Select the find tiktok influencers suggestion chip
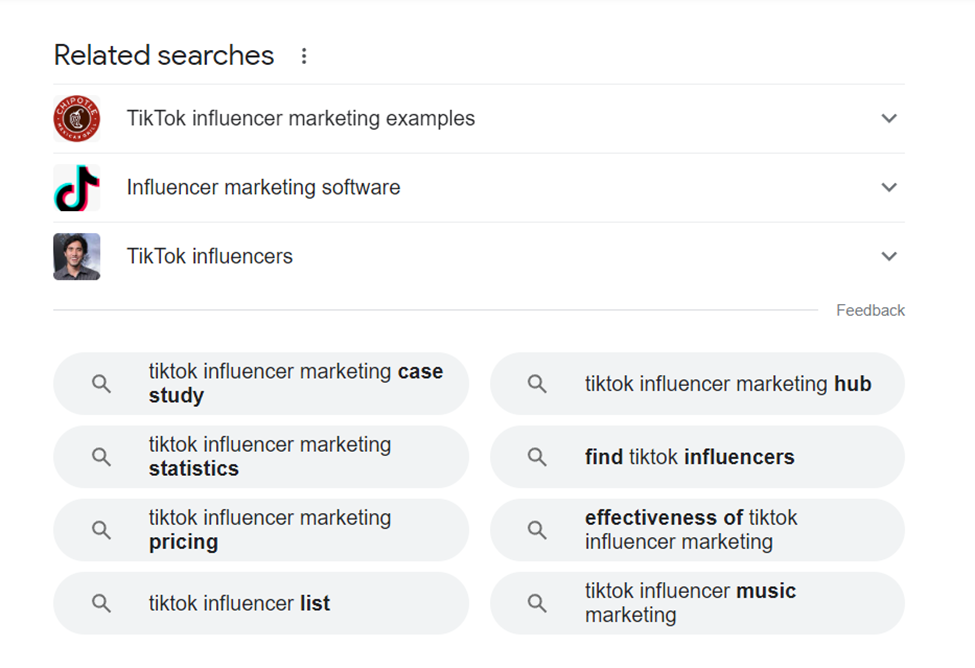Viewport: 975px width, 668px height. (697, 457)
